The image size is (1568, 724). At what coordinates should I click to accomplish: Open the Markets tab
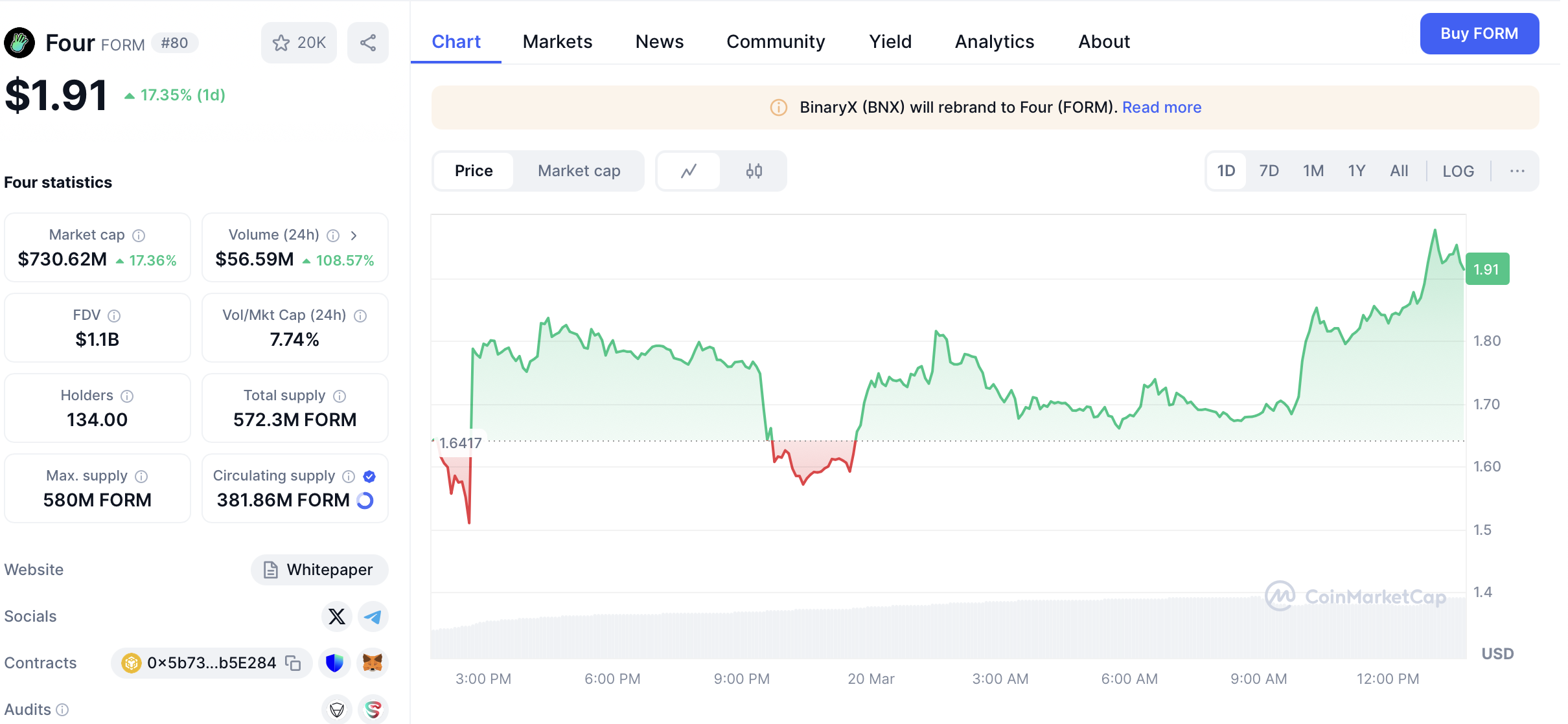557,41
